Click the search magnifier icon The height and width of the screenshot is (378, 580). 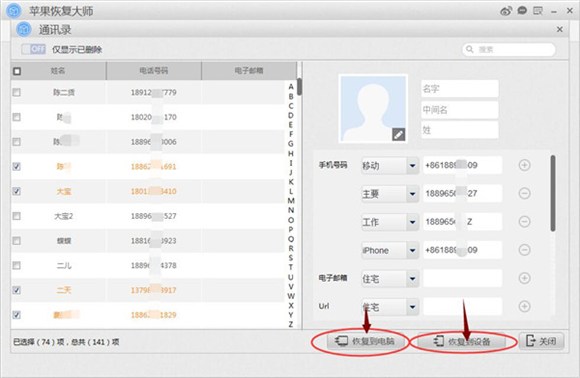click(x=470, y=49)
